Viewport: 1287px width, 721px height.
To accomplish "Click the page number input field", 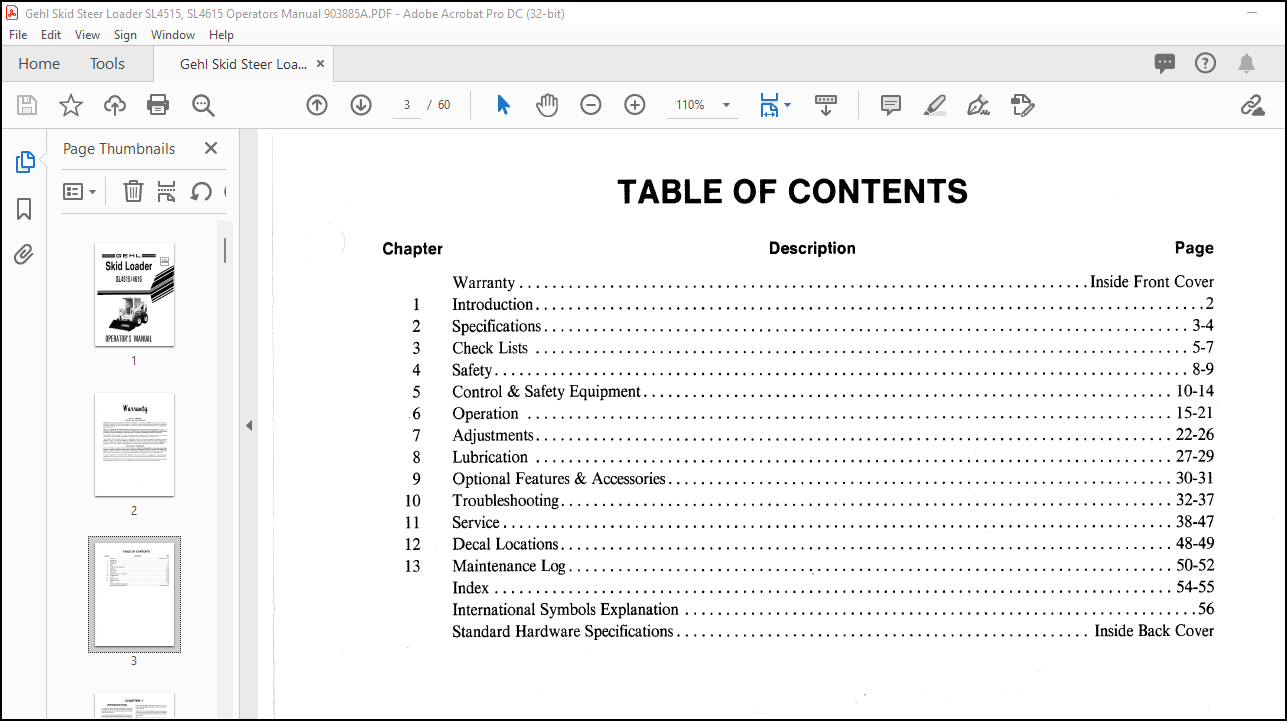I will tap(407, 105).
